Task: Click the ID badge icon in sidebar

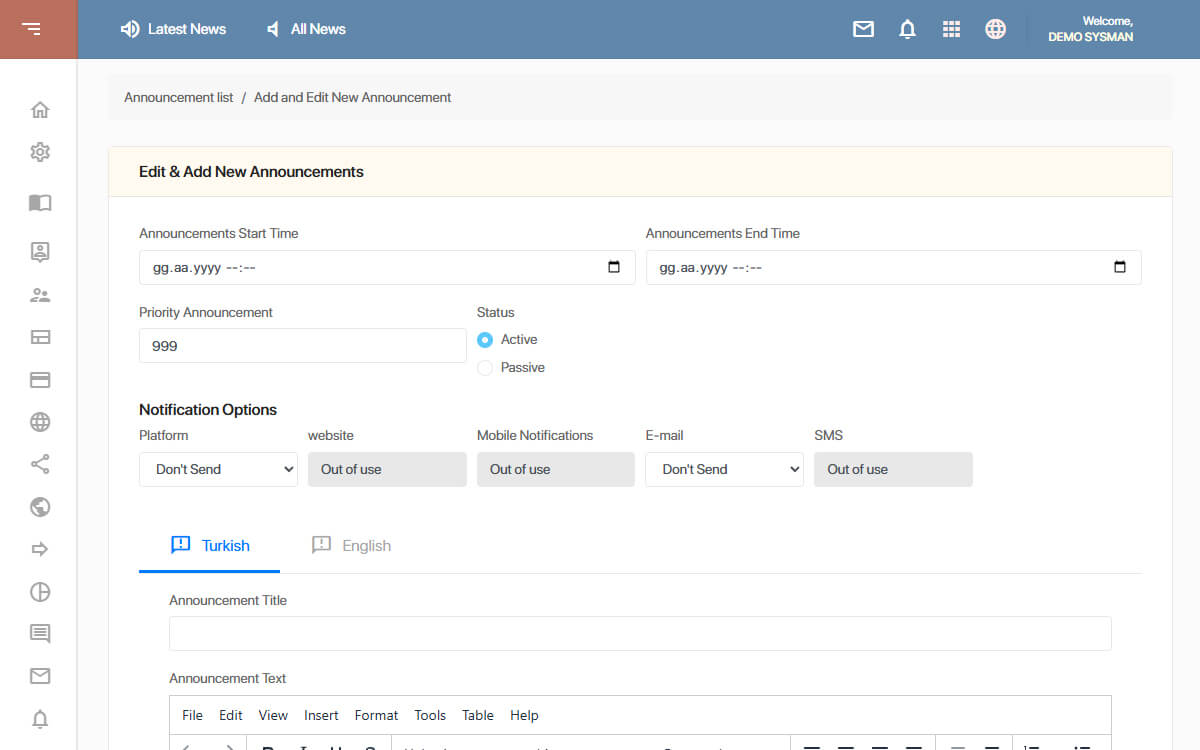Action: 40,252
